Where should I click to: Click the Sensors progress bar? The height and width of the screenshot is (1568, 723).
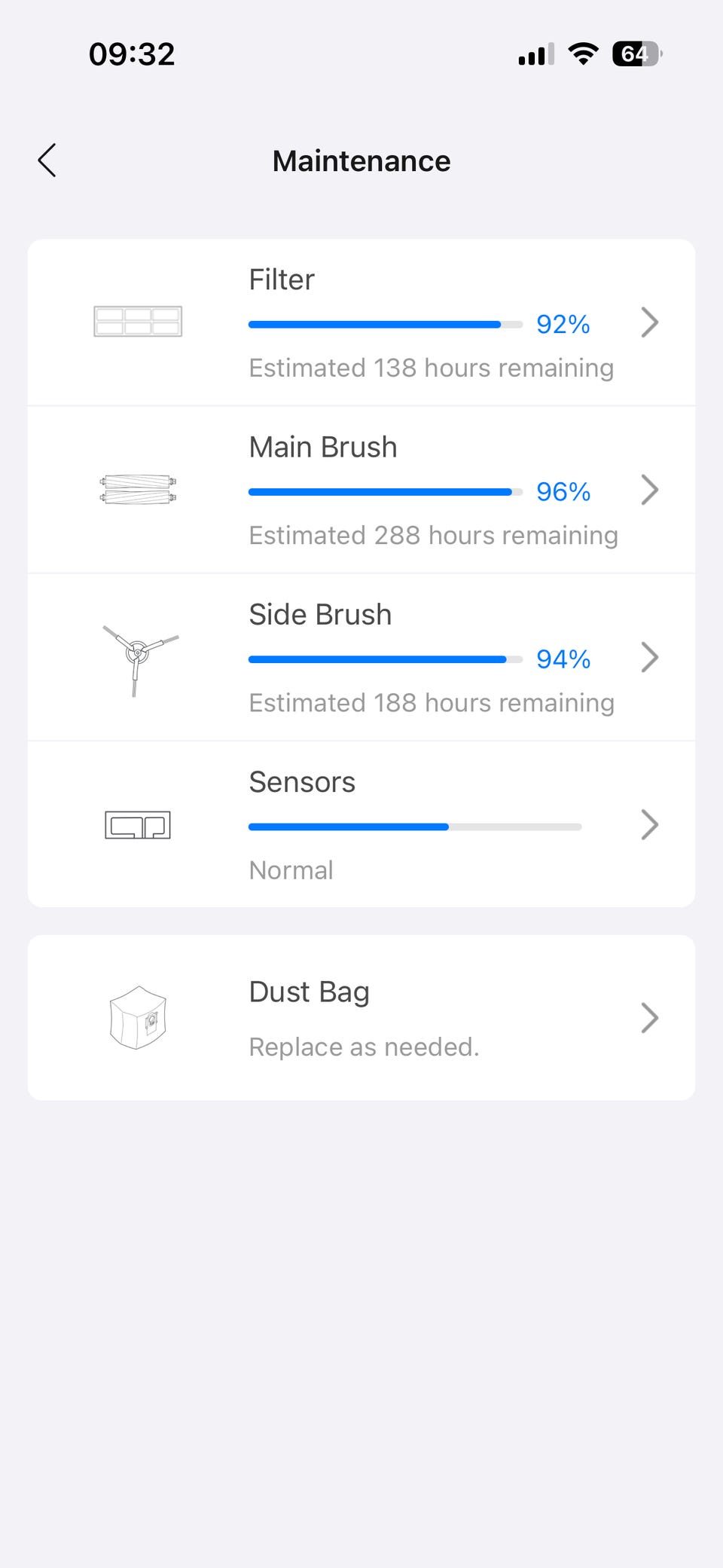(x=415, y=827)
